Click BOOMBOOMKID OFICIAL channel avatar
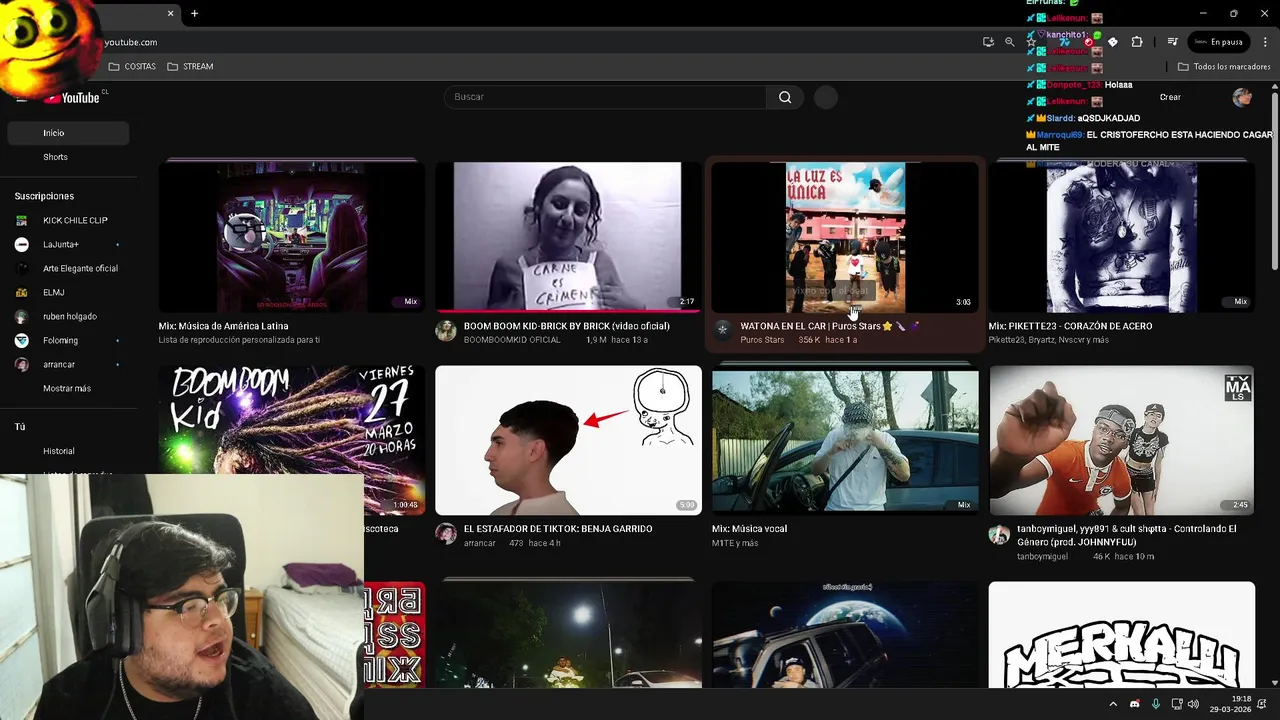This screenshot has height=720, width=1280. point(446,331)
